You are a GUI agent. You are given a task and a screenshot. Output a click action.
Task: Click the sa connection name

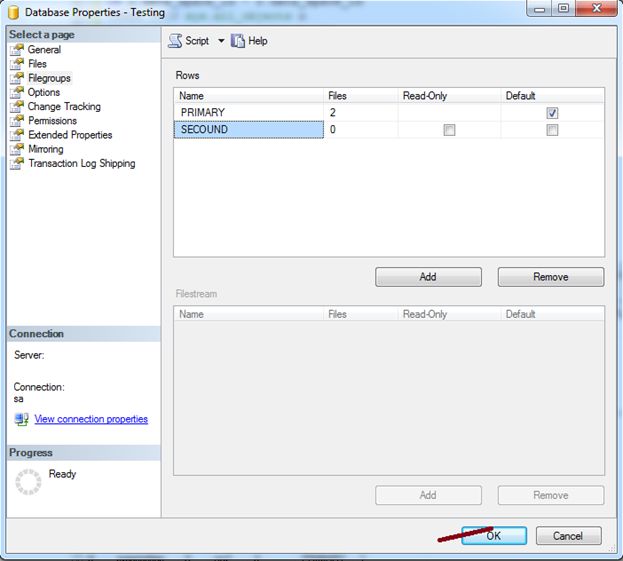tap(18, 399)
